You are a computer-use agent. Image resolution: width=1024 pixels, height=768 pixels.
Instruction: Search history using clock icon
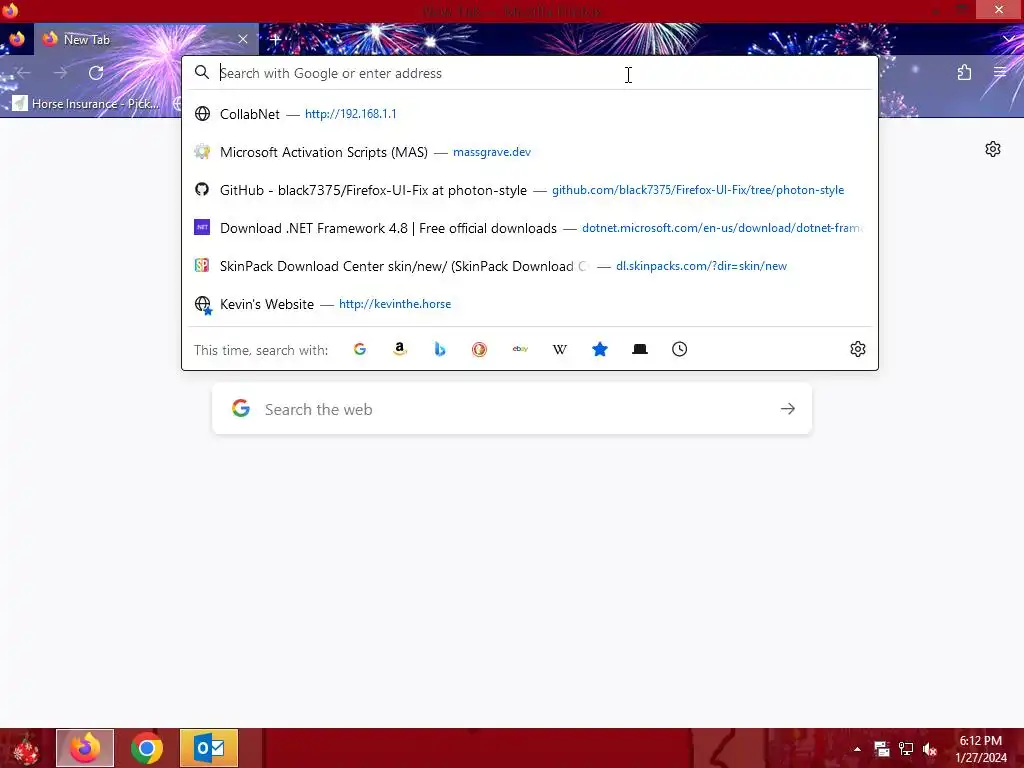pos(680,349)
